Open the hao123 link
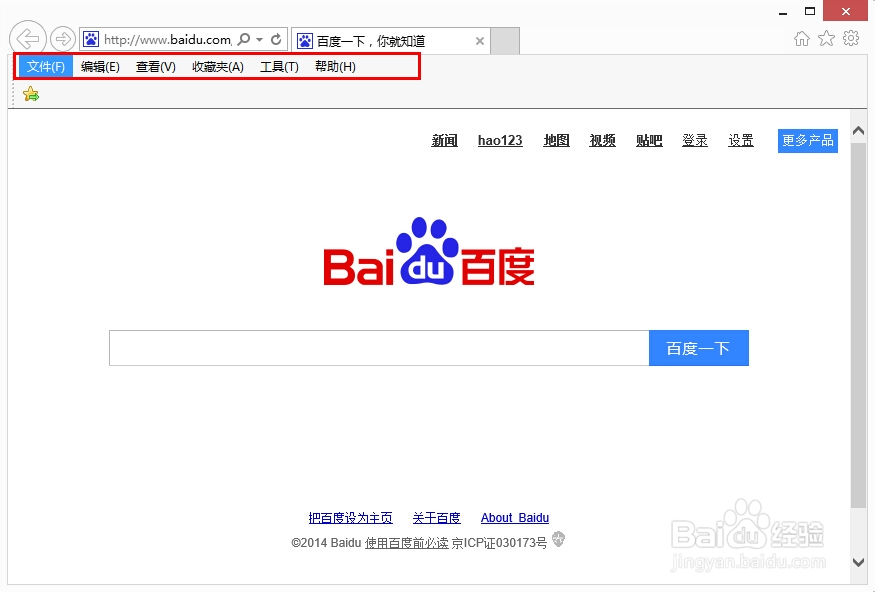Viewport: 875px width, 592px height. coord(500,141)
